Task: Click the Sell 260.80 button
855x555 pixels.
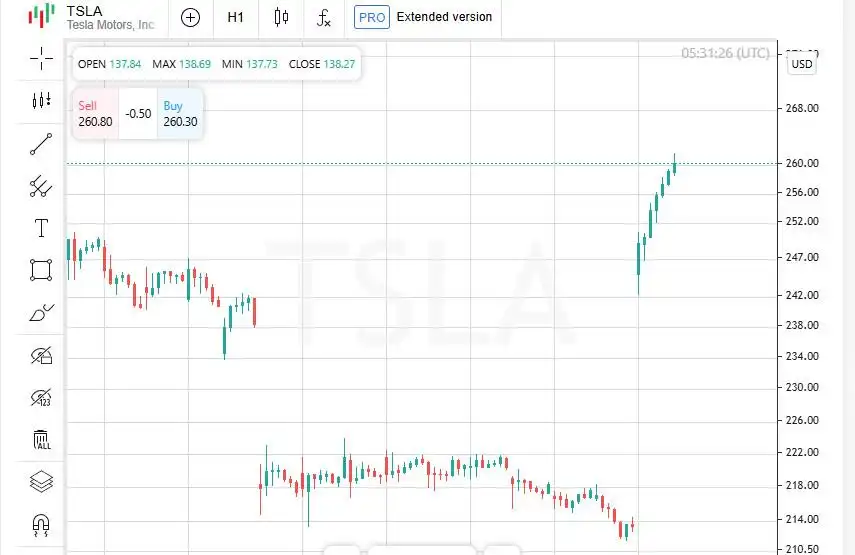Action: pyautogui.click(x=95, y=114)
